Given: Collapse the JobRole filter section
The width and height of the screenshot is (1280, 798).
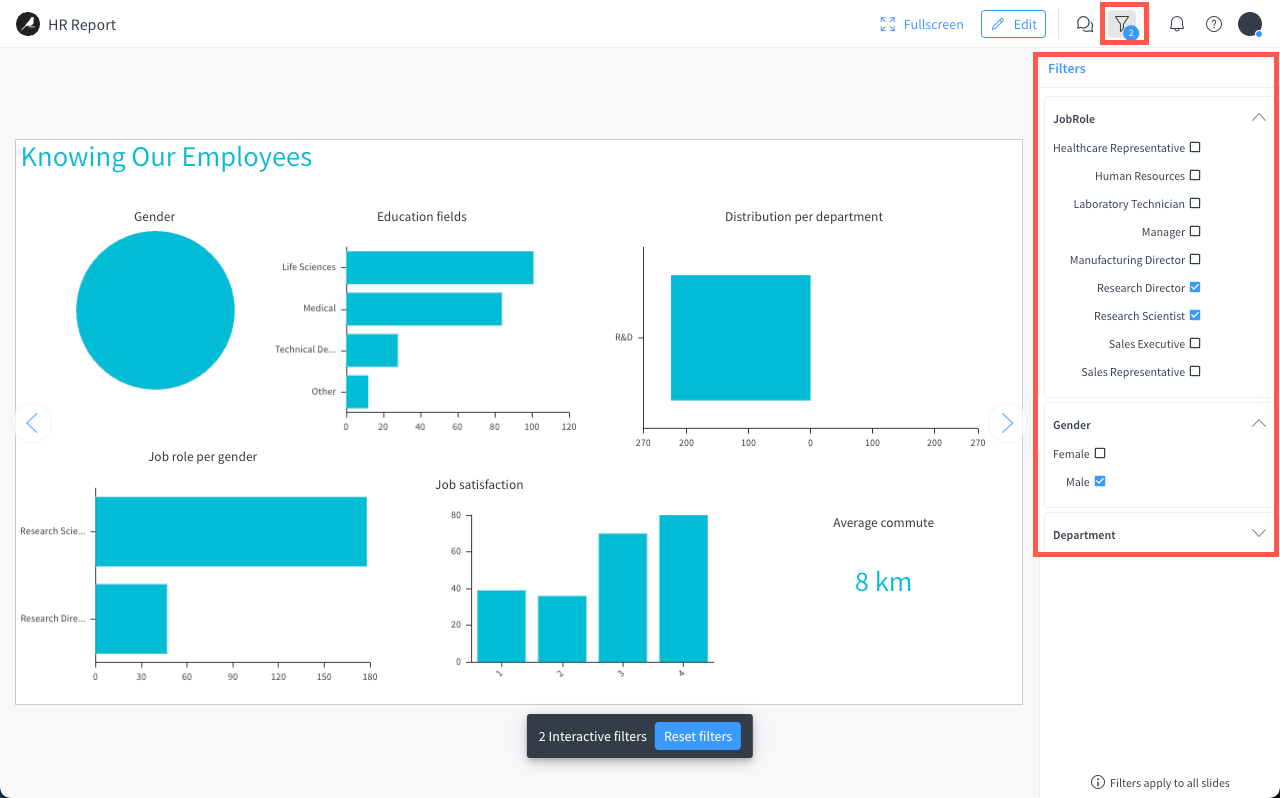Looking at the screenshot, I should click(1259, 117).
